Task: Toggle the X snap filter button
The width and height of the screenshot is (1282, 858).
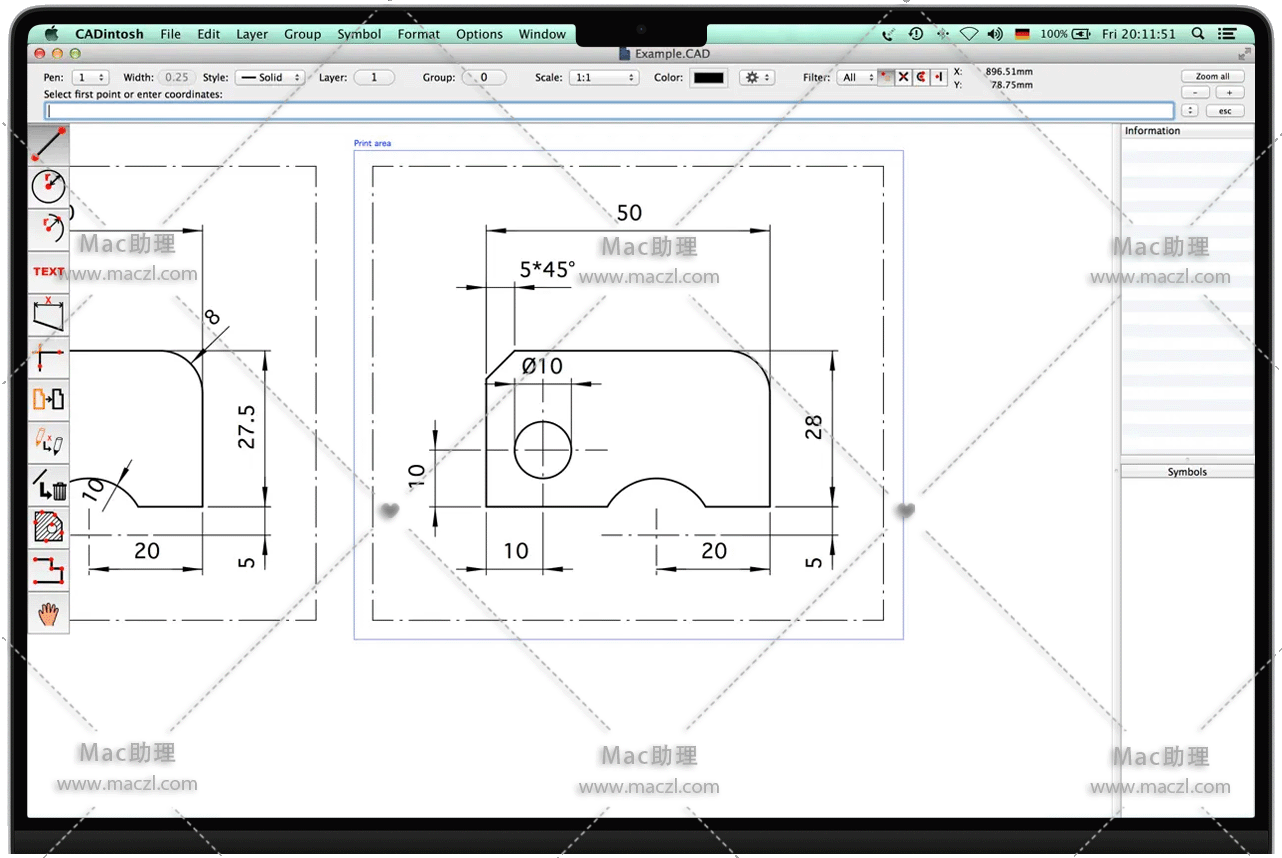Action: pos(903,77)
